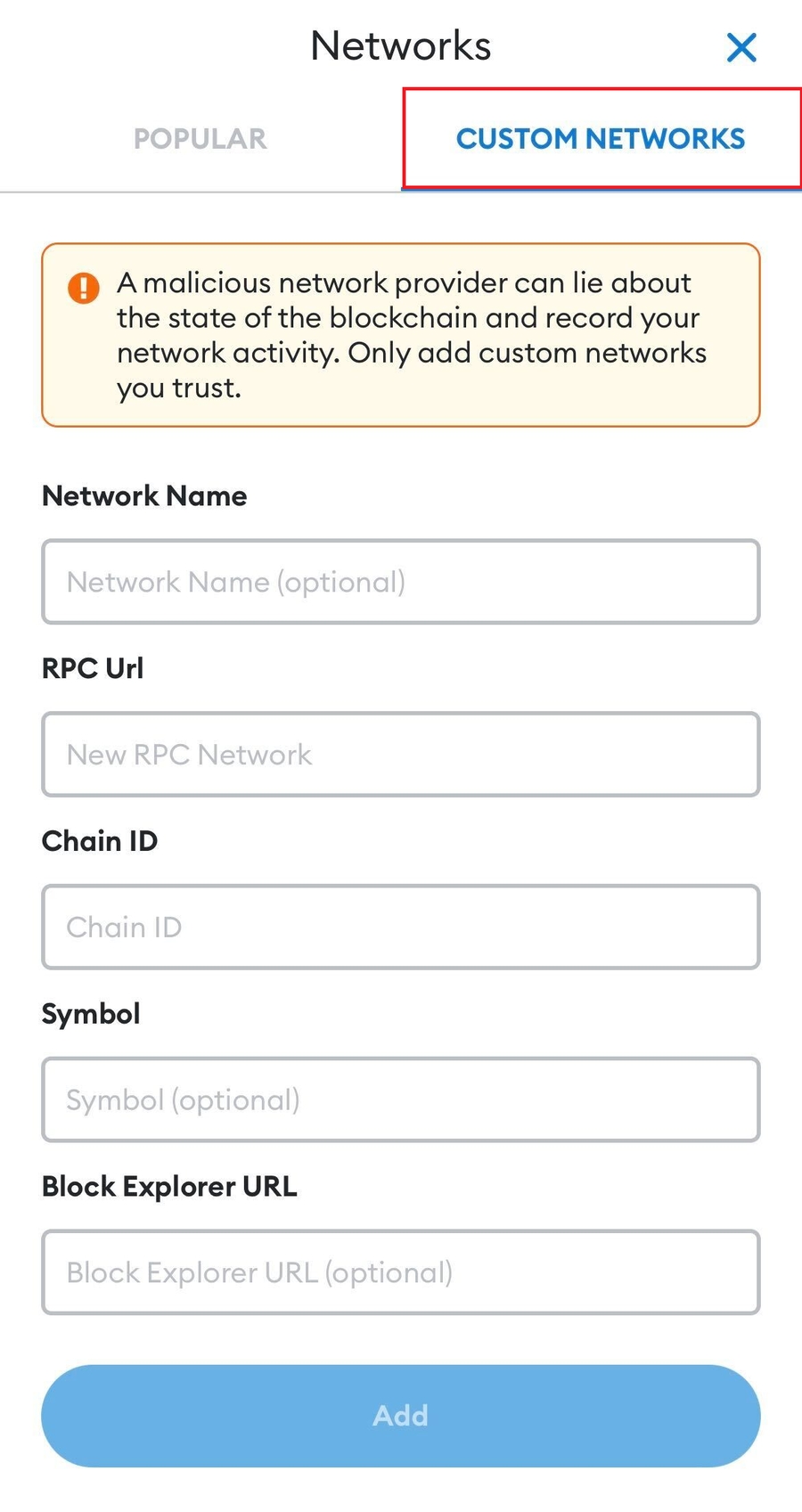Click the RPC Url label text
The height and width of the screenshot is (1512, 802).
click(x=93, y=669)
